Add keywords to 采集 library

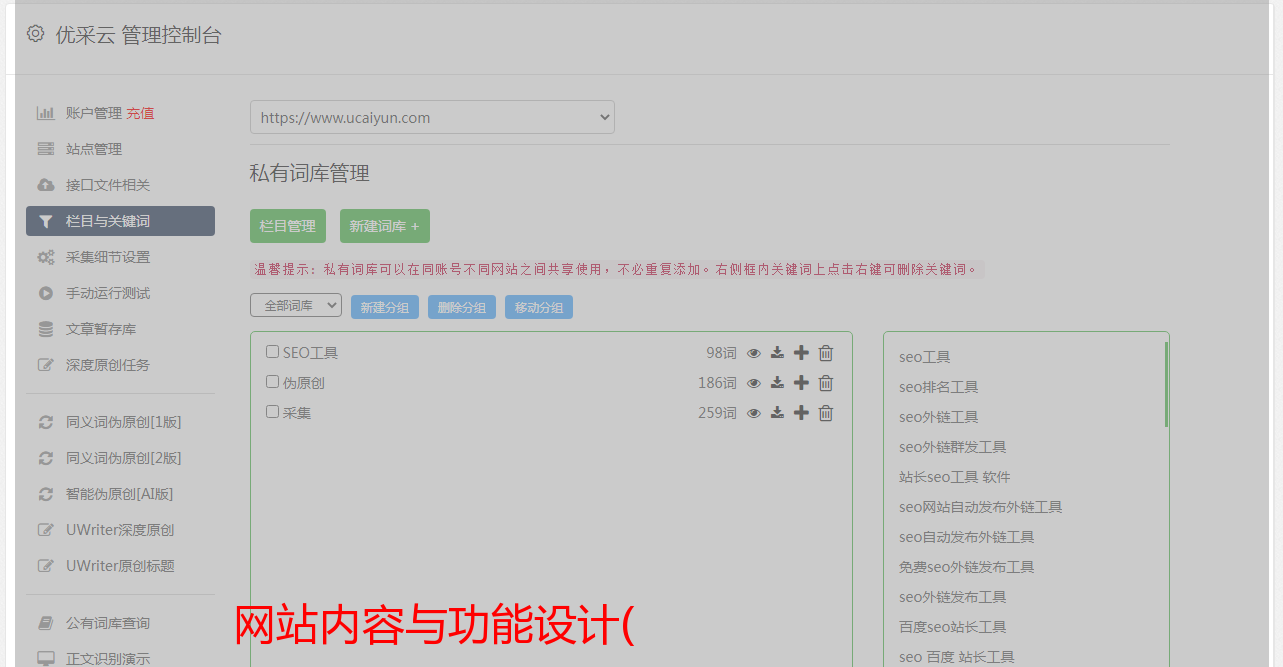[801, 413]
